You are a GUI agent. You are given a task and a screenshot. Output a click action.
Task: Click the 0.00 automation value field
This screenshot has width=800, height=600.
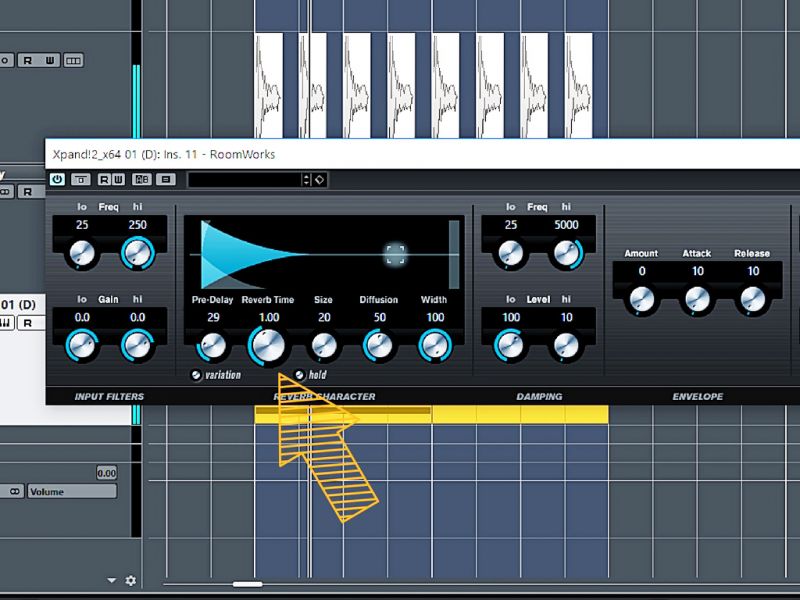coord(107,473)
